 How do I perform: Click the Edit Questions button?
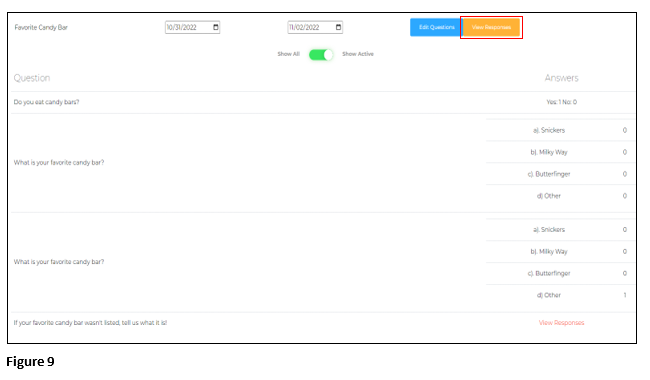click(x=436, y=27)
